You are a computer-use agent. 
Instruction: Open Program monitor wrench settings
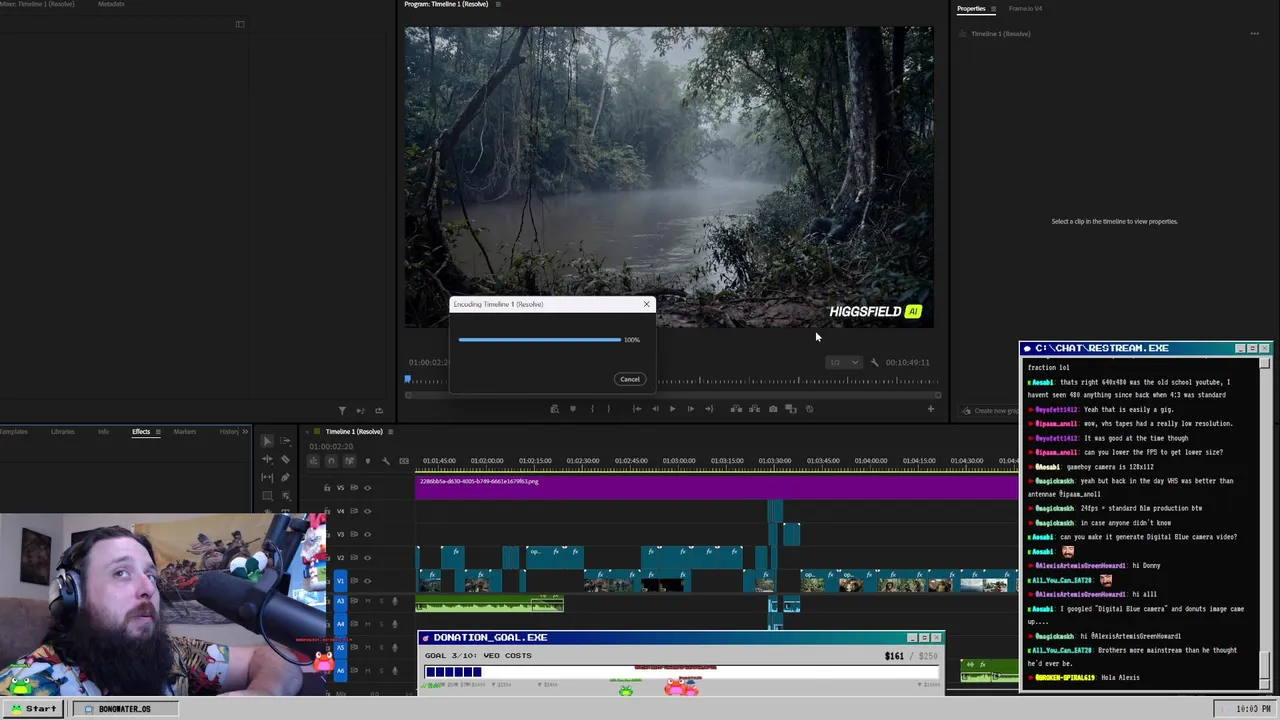(874, 362)
